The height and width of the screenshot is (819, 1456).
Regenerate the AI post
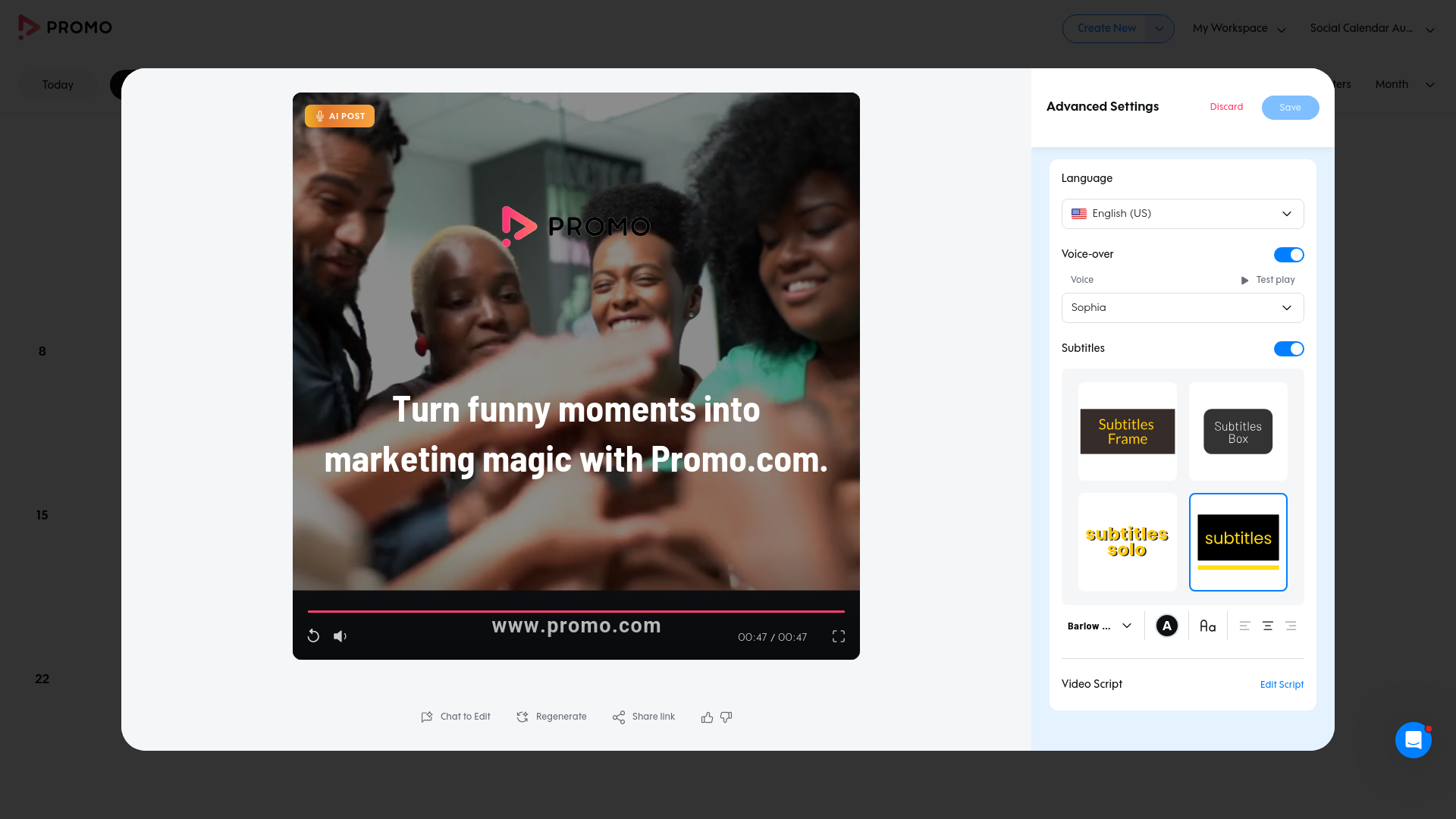click(551, 717)
